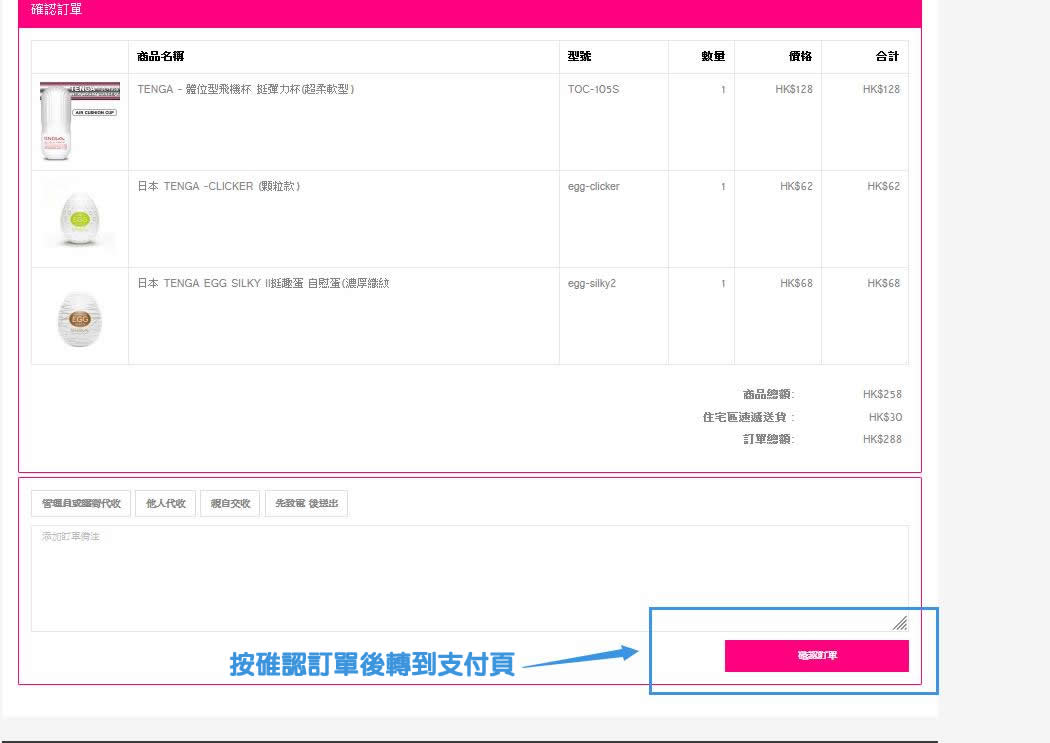Open the TENGA air cushion cup thumbnail

(80, 121)
